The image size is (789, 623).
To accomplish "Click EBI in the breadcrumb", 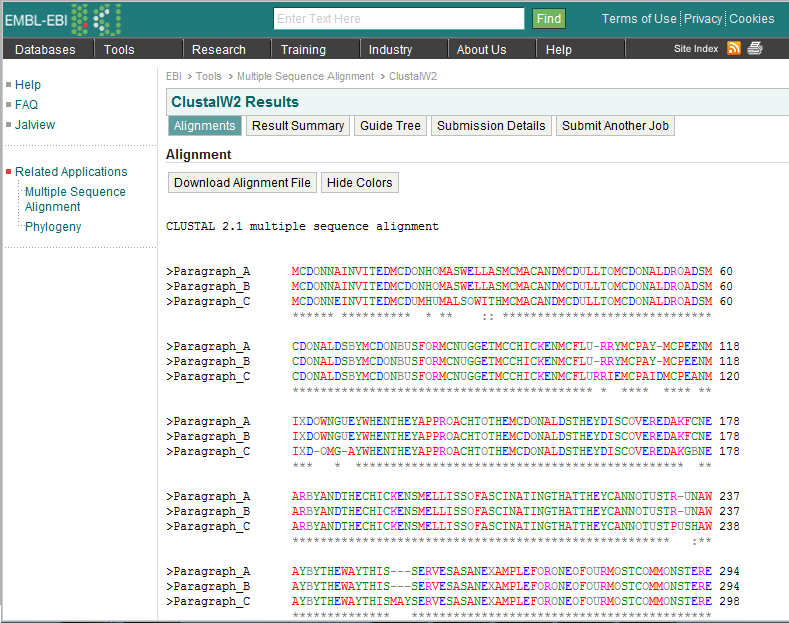I will [x=174, y=76].
